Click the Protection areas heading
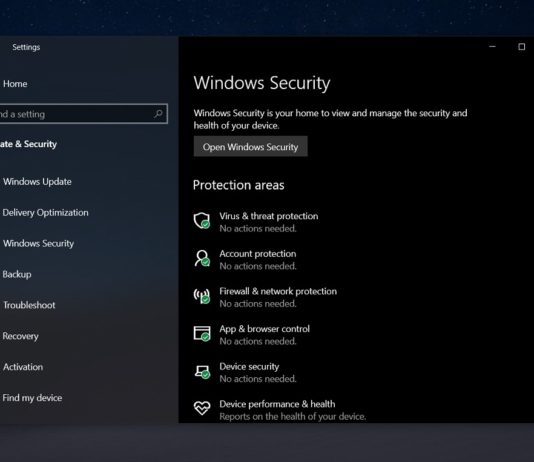The height and width of the screenshot is (462, 534). 238,185
